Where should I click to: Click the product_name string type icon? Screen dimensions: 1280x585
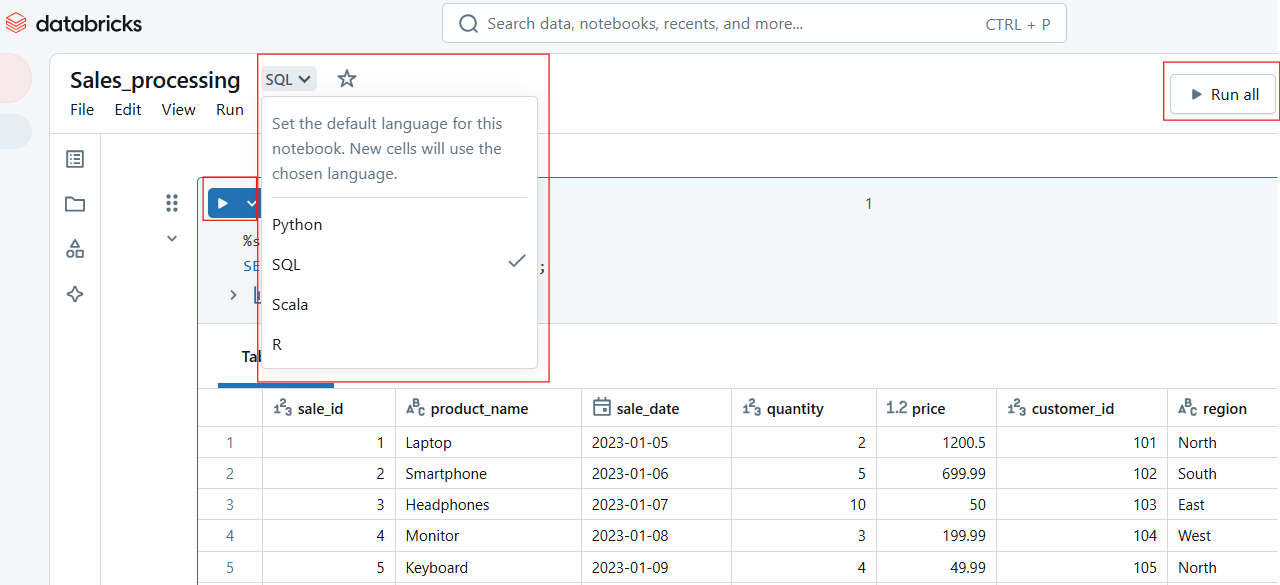click(416, 408)
